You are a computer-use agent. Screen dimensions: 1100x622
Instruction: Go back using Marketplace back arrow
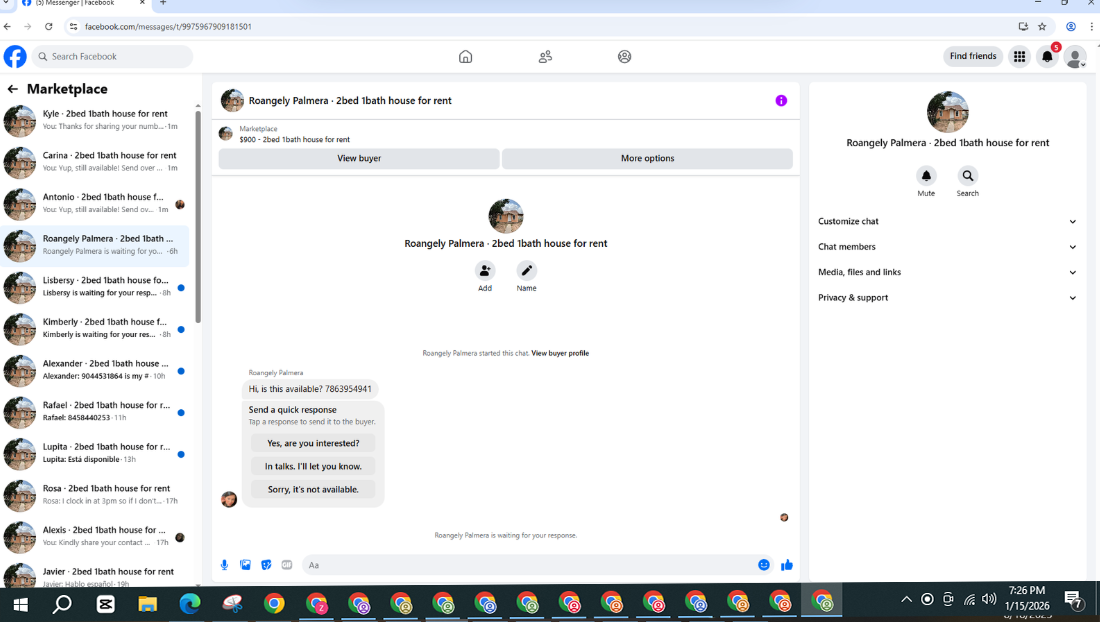pos(13,89)
